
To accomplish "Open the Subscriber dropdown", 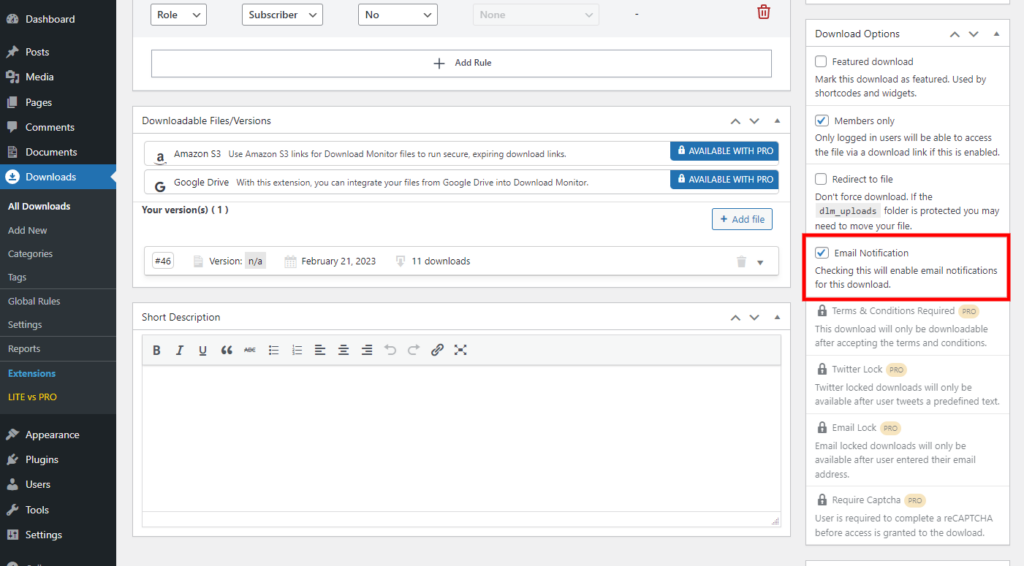I will point(282,14).
